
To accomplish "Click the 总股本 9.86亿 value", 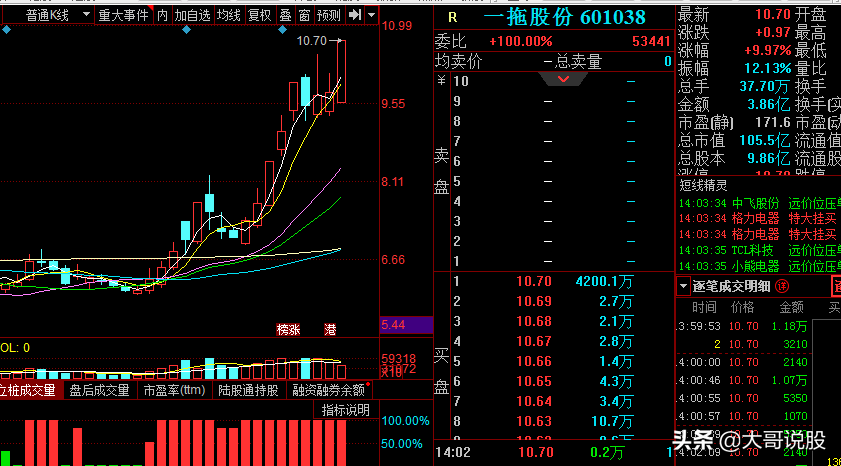I will pyautogui.click(x=769, y=159).
